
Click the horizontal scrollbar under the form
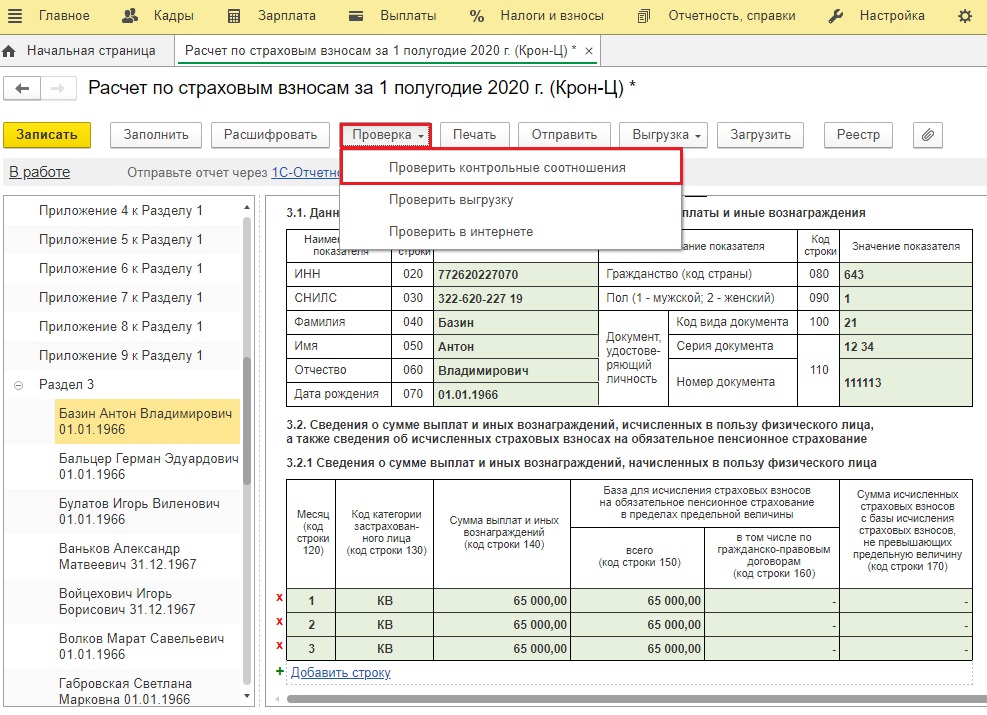636,699
